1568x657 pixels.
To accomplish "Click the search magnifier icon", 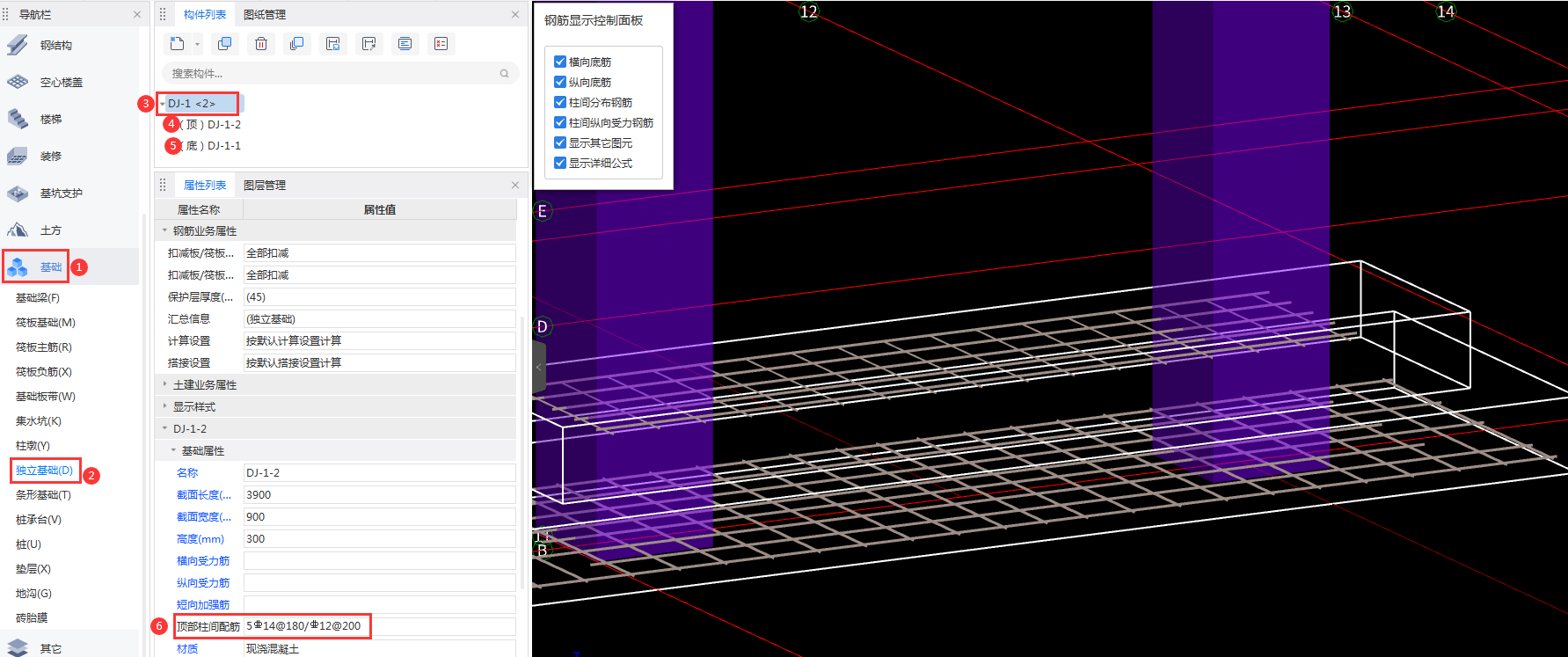I will coord(504,74).
